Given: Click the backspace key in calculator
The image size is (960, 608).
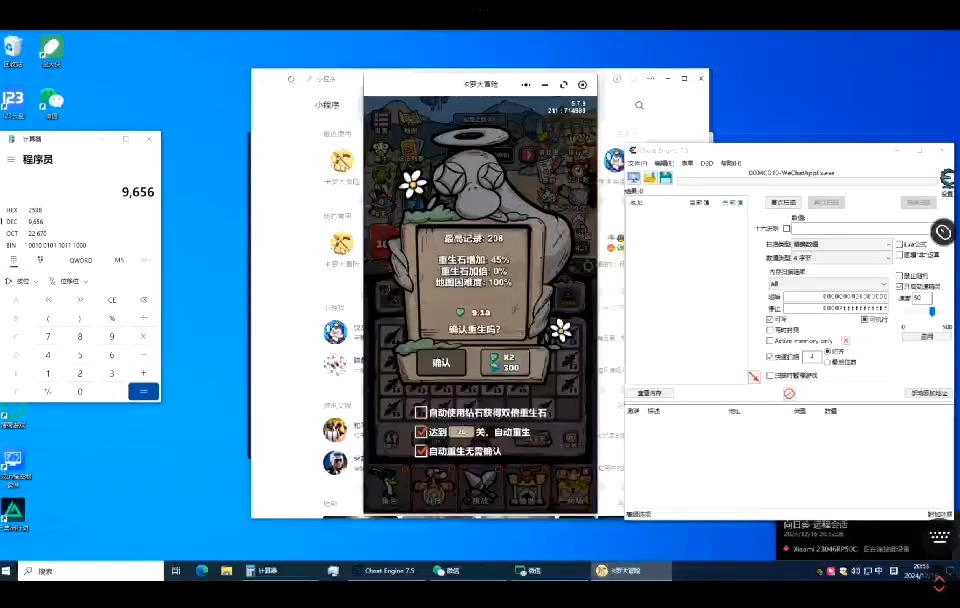Looking at the screenshot, I should point(143,300).
